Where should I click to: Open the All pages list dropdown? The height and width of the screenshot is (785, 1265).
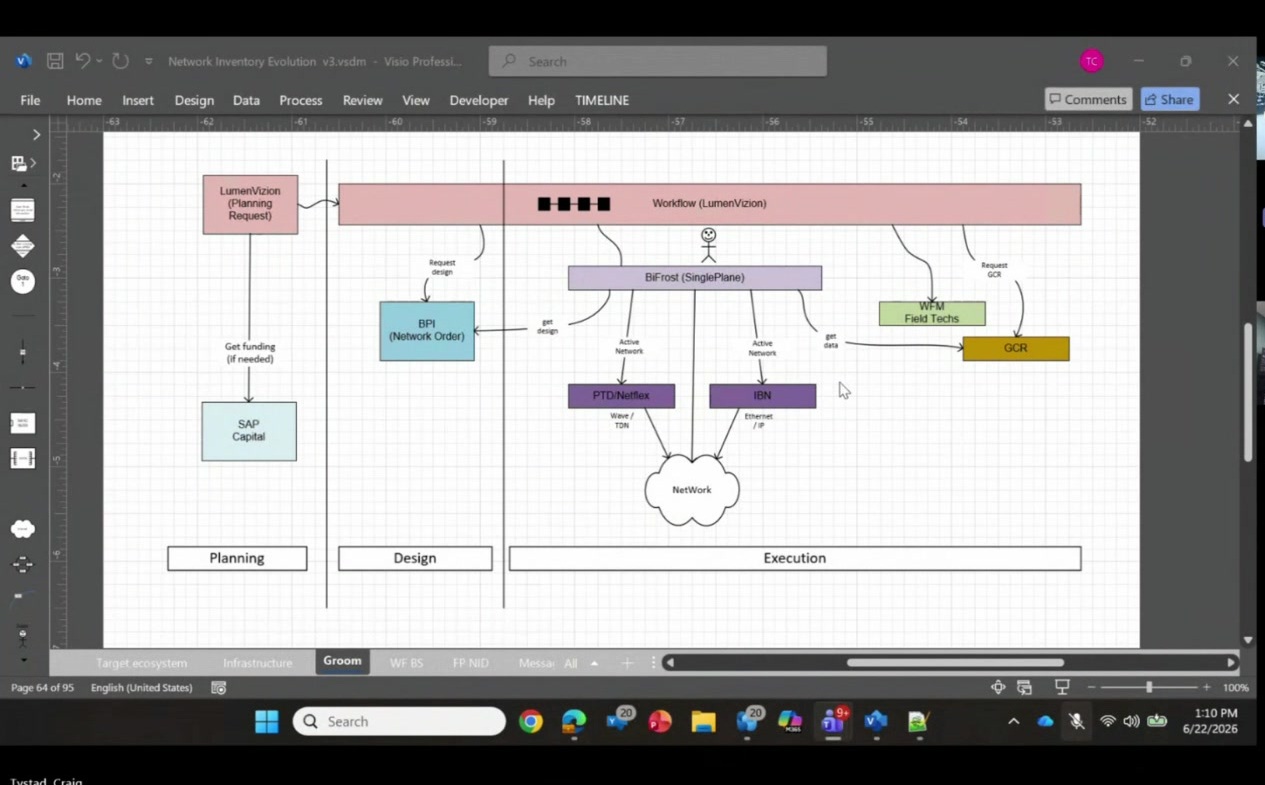(x=581, y=663)
